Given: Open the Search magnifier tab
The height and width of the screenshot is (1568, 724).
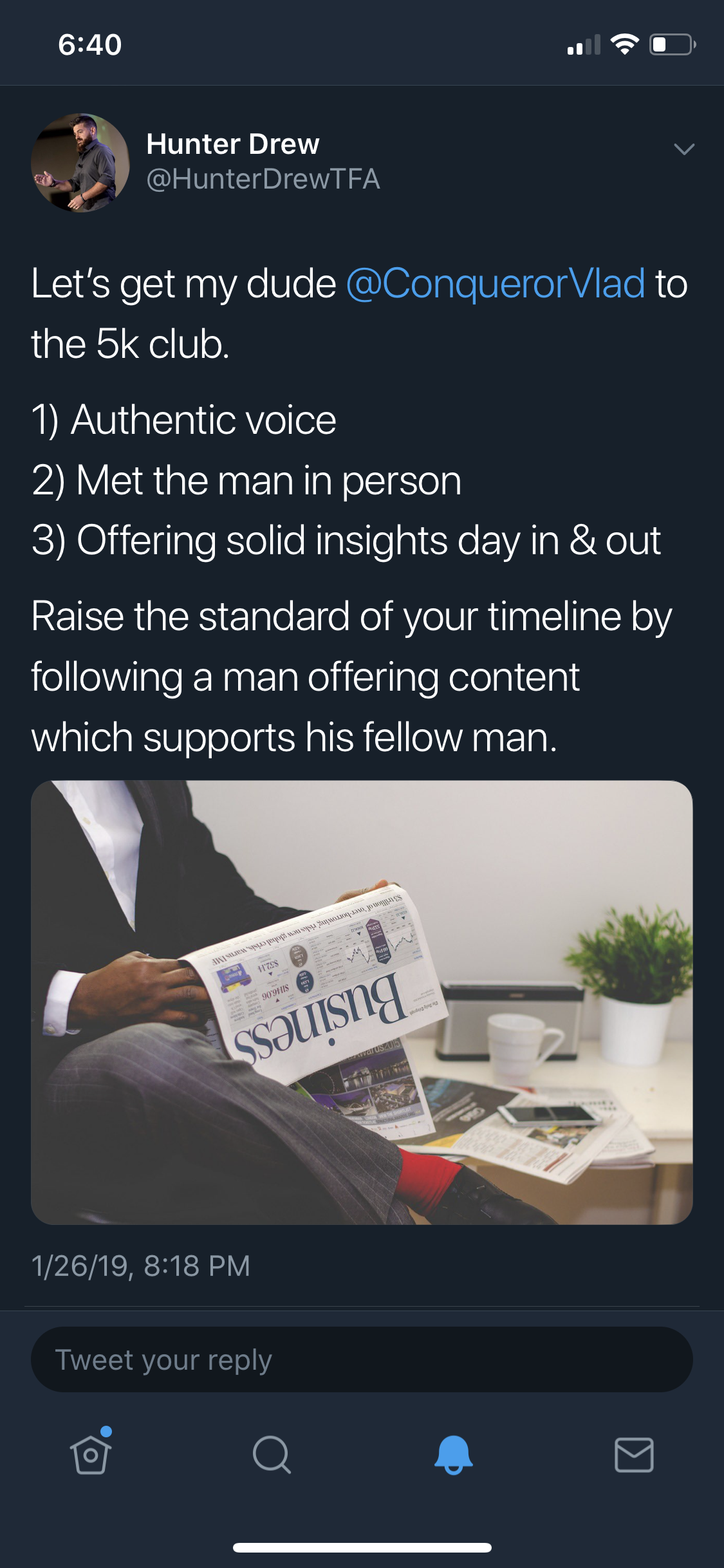Looking at the screenshot, I should click(x=272, y=1455).
